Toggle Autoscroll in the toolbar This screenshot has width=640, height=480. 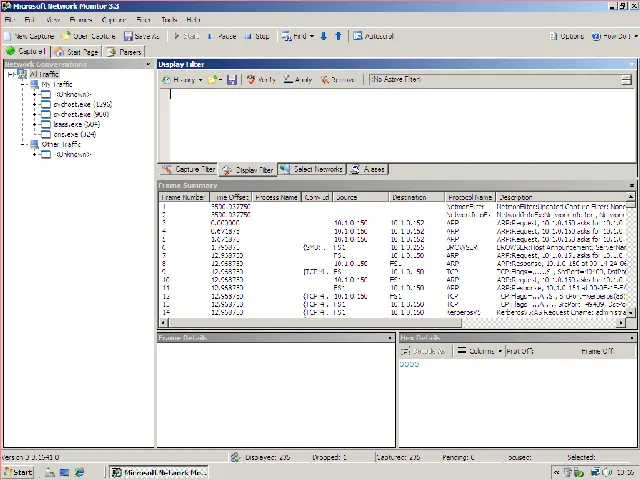(373, 36)
